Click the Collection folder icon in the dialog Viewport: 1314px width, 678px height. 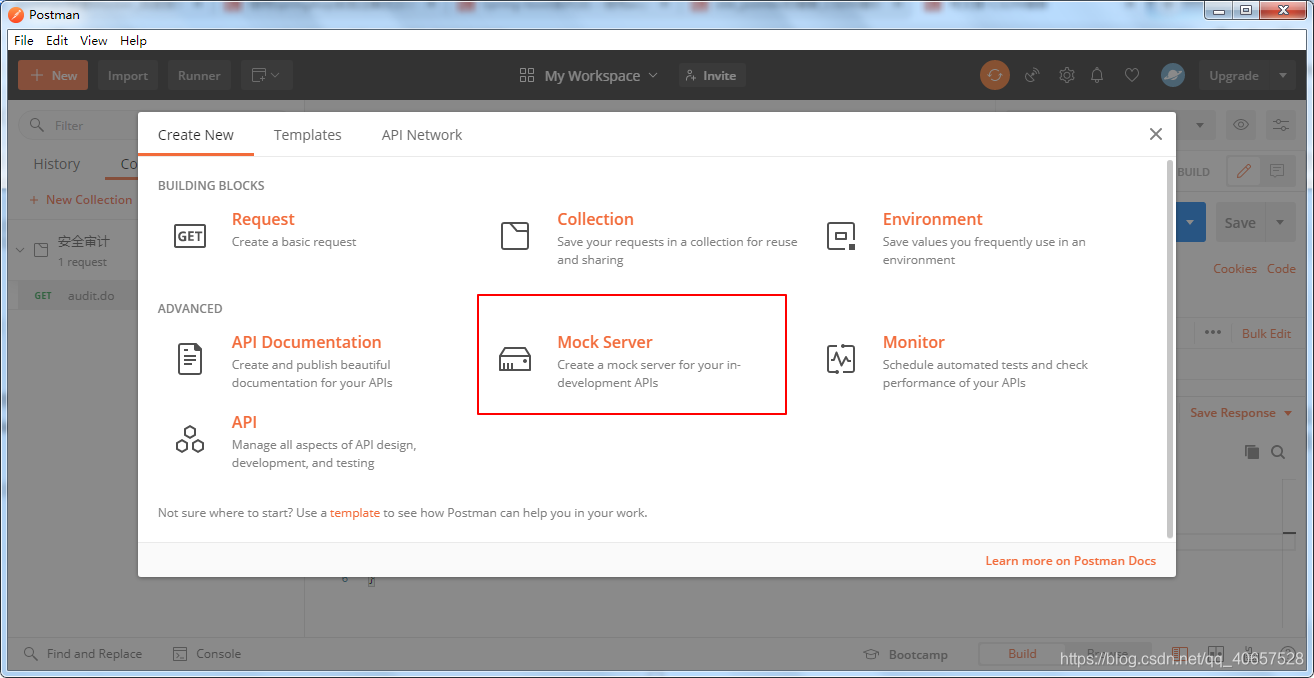[x=514, y=236]
